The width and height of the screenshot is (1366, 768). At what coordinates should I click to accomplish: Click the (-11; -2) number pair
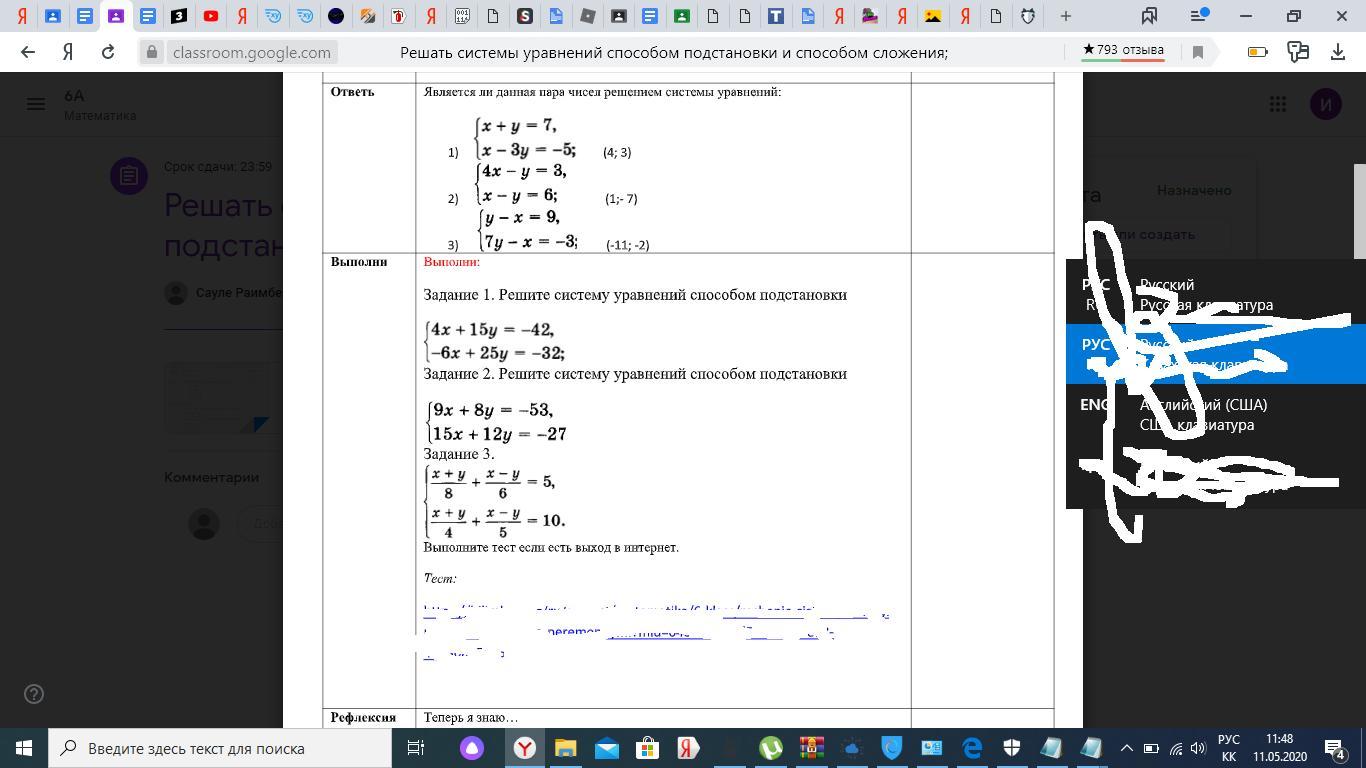pos(628,245)
